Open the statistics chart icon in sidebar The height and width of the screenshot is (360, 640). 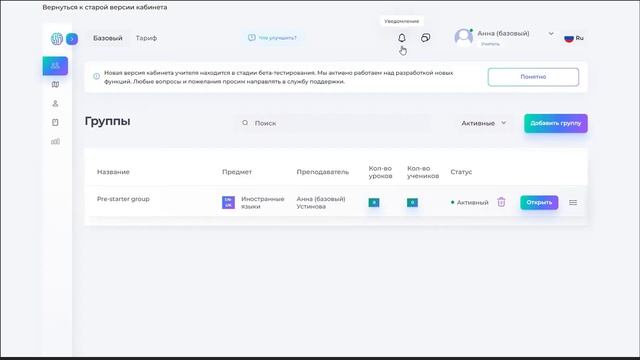pyautogui.click(x=55, y=142)
